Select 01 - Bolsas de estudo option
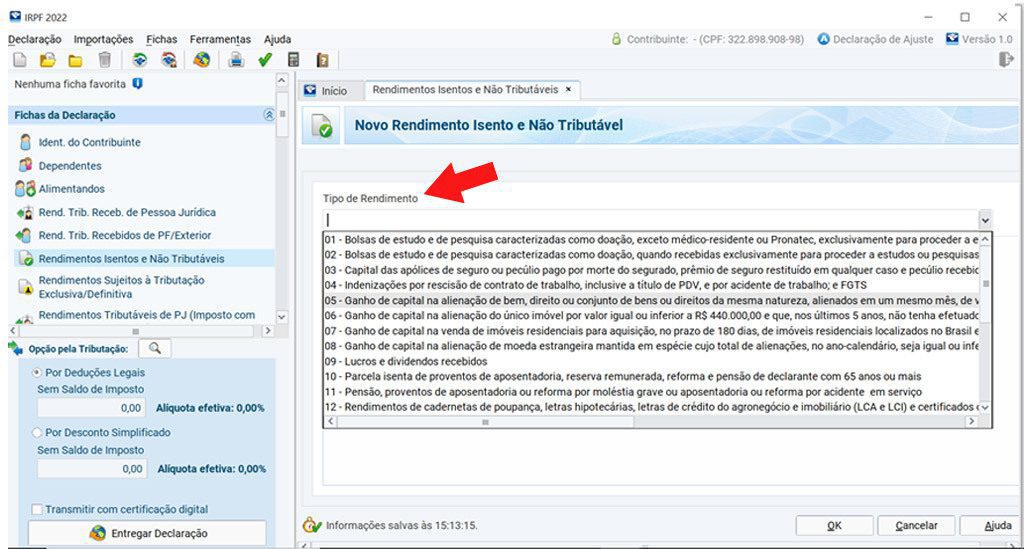This screenshot has height=549, width=1024. tap(651, 240)
